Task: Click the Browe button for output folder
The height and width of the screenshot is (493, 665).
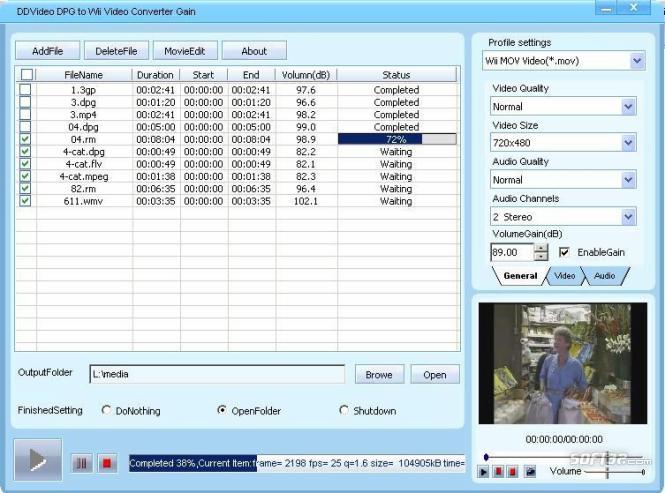Action: pos(379,374)
